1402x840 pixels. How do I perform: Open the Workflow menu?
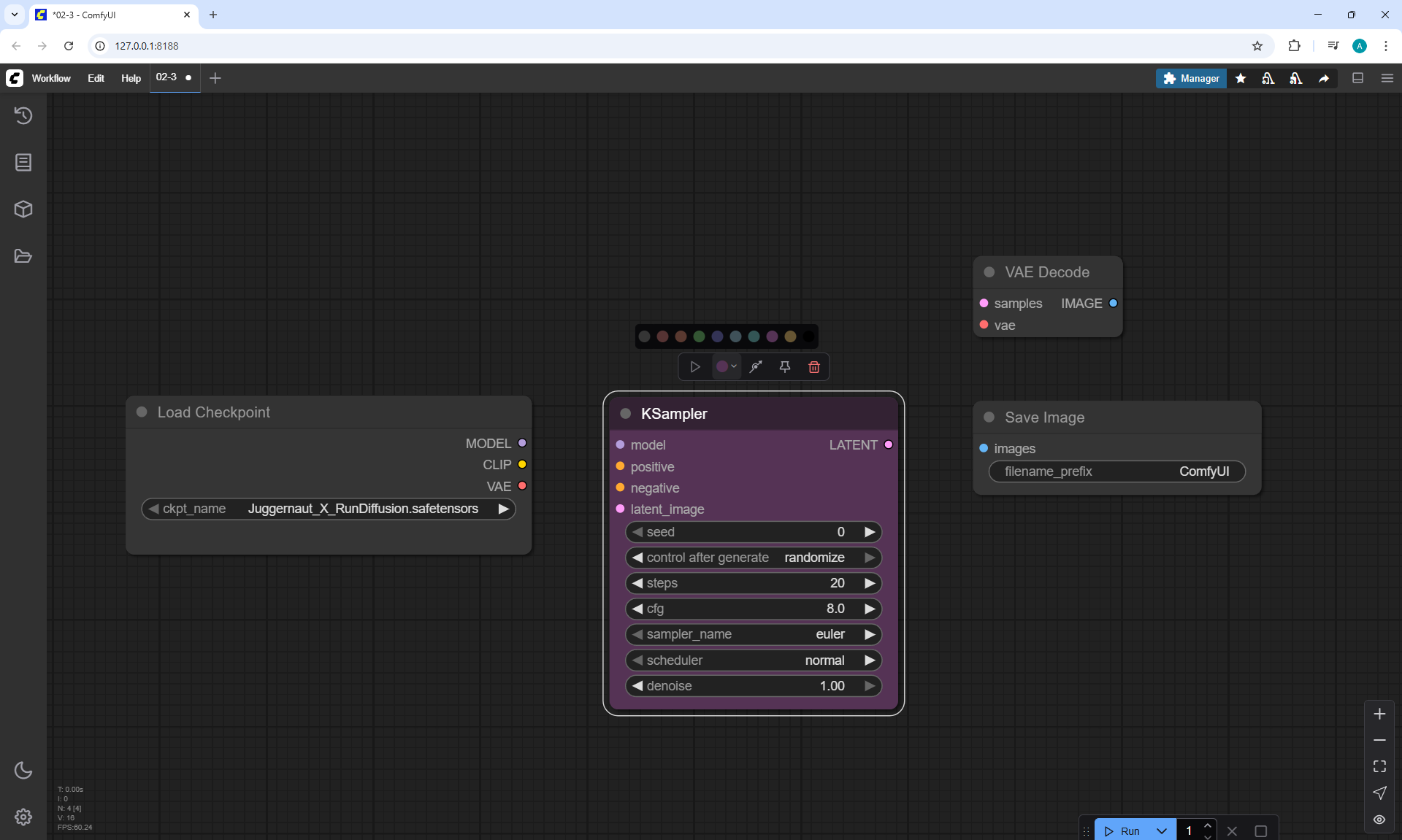[x=51, y=78]
